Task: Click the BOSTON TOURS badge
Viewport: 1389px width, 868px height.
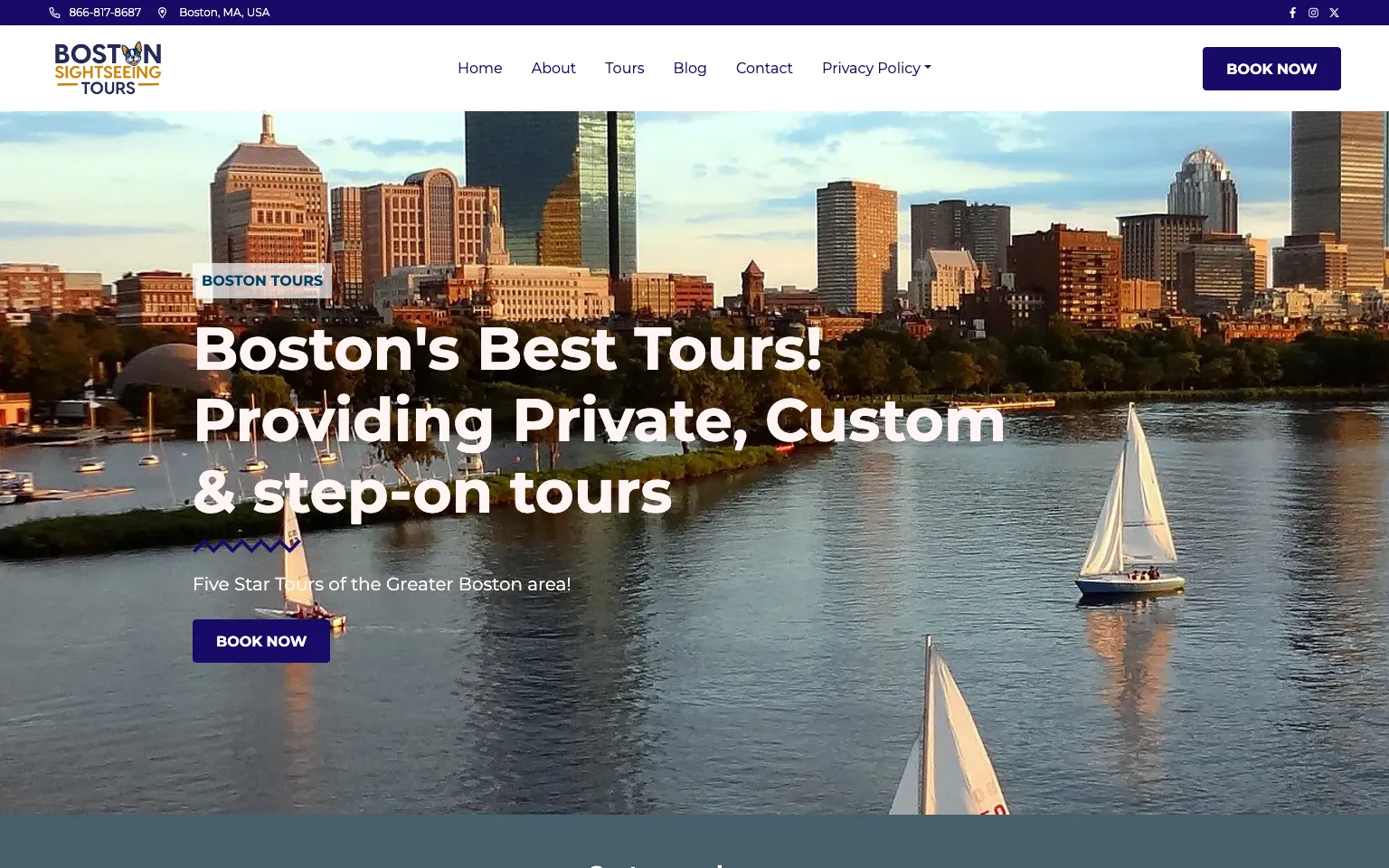Action: tap(261, 280)
